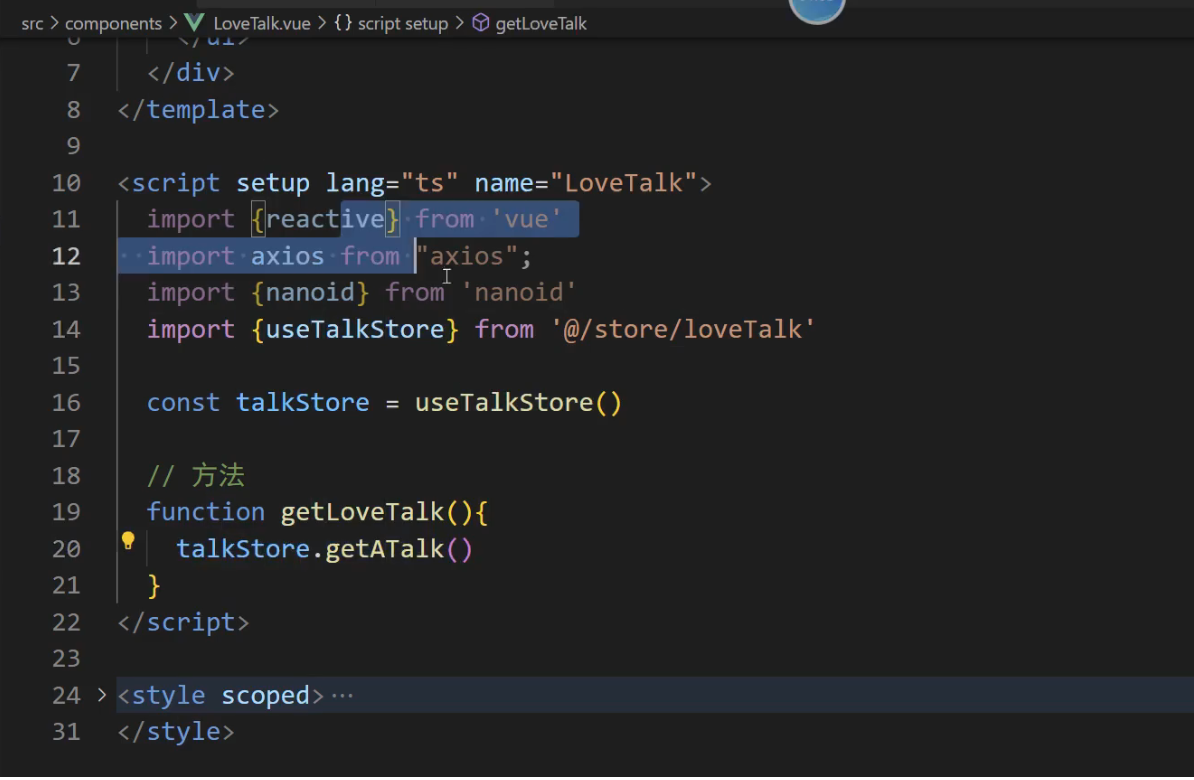The height and width of the screenshot is (780, 1194).
Task: Click getLoveTalk function name on line 19
Action: (362, 512)
